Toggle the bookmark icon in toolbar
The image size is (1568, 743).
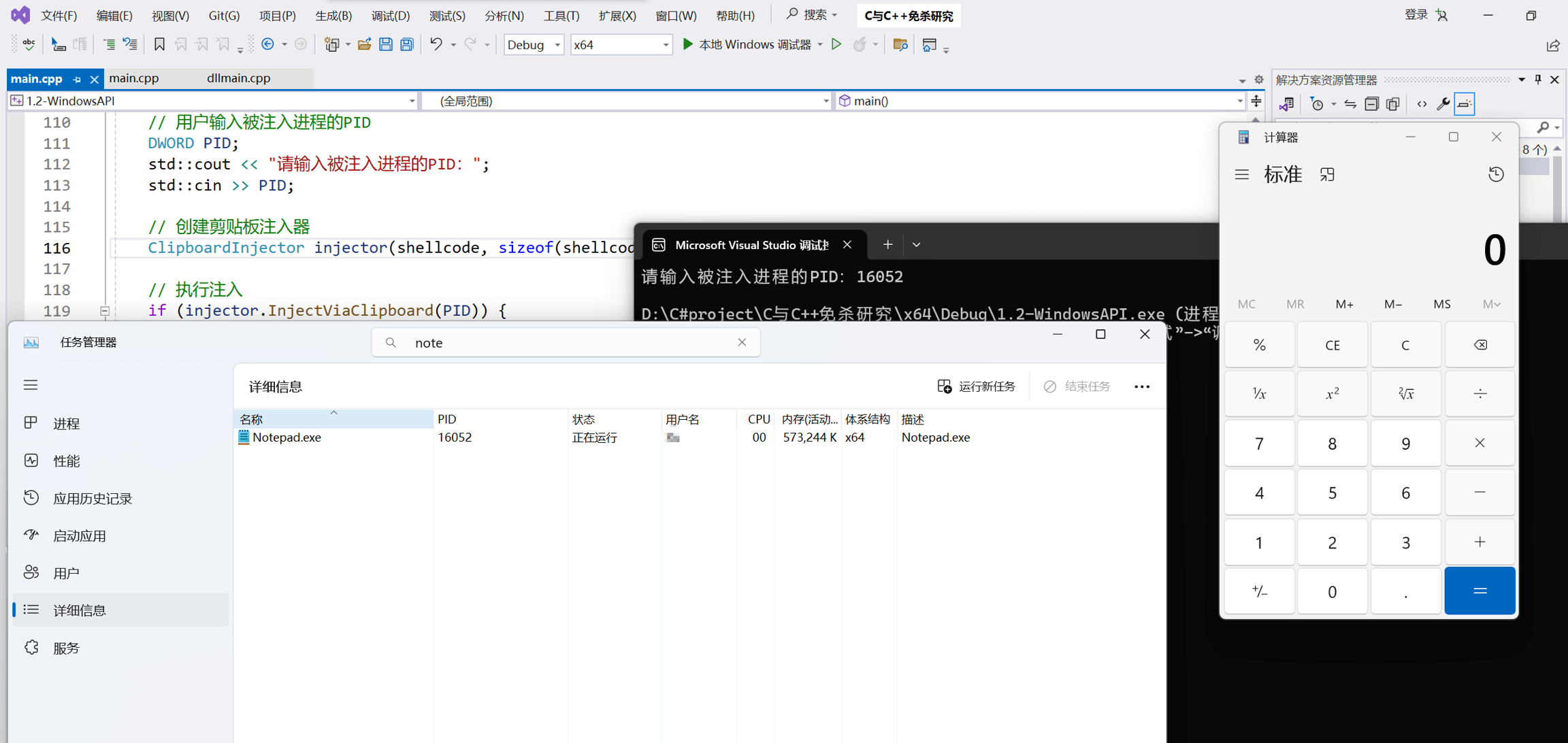click(159, 45)
